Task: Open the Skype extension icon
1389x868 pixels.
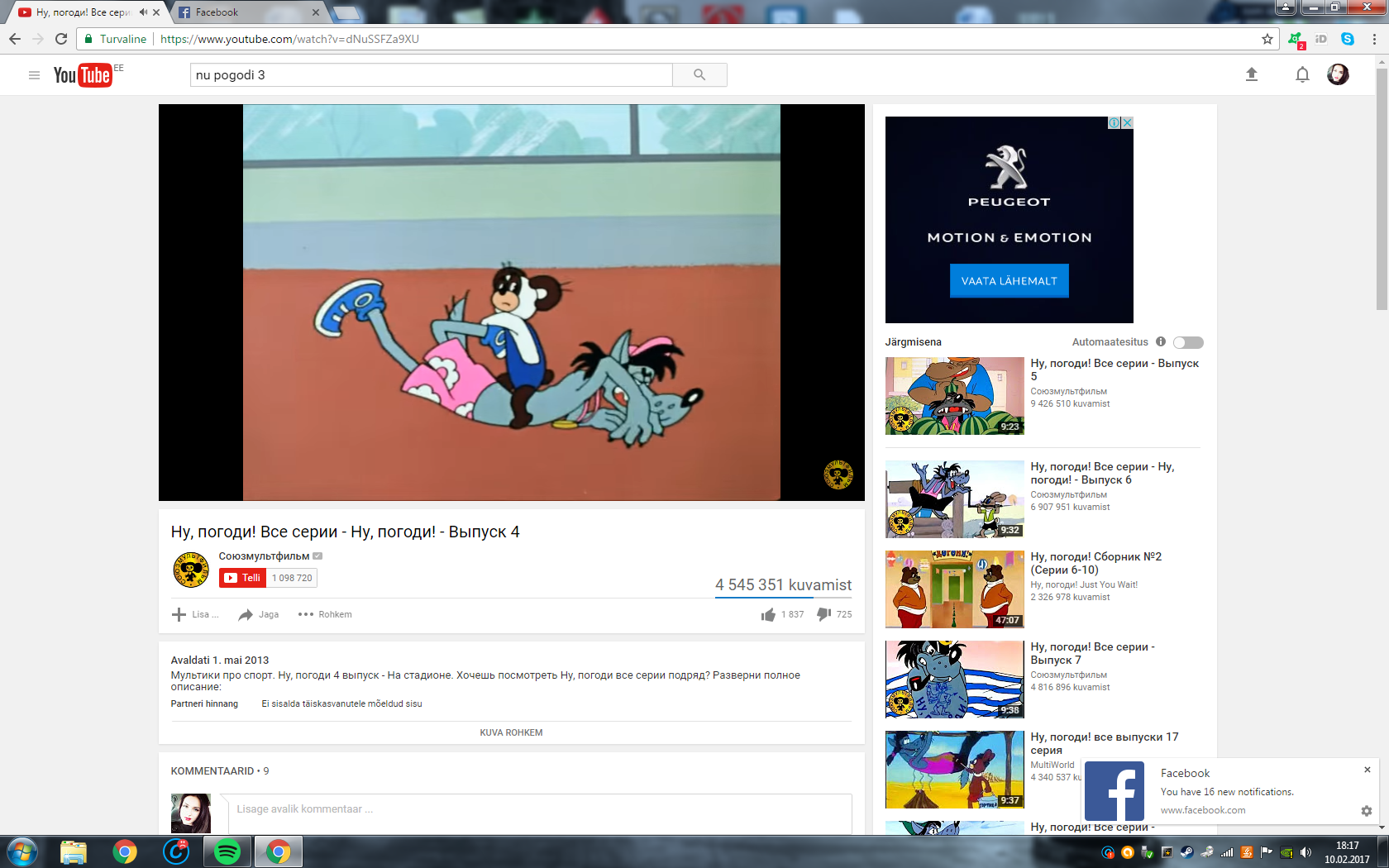Action: coord(1348,39)
